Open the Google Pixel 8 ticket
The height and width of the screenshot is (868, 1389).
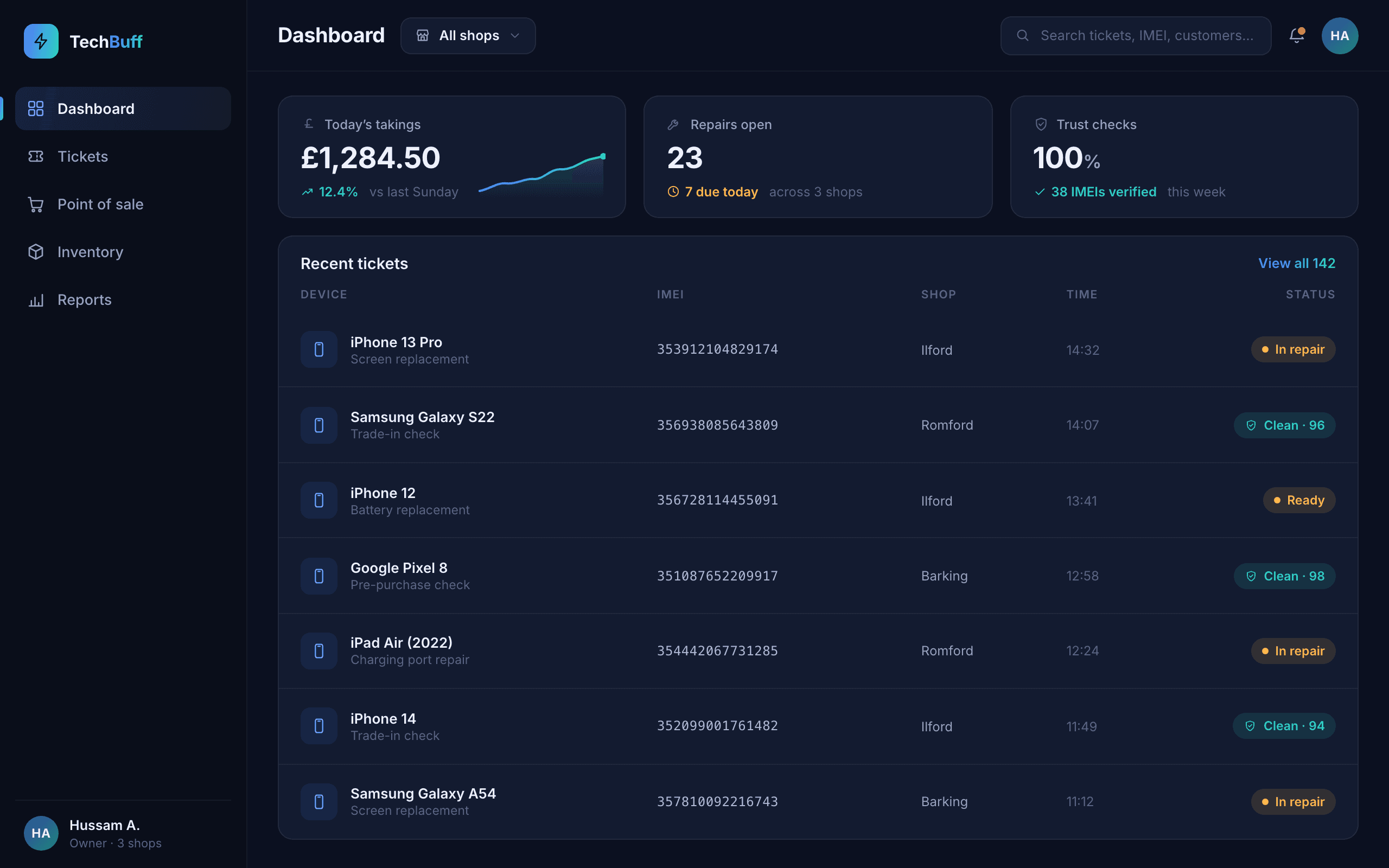click(x=818, y=576)
